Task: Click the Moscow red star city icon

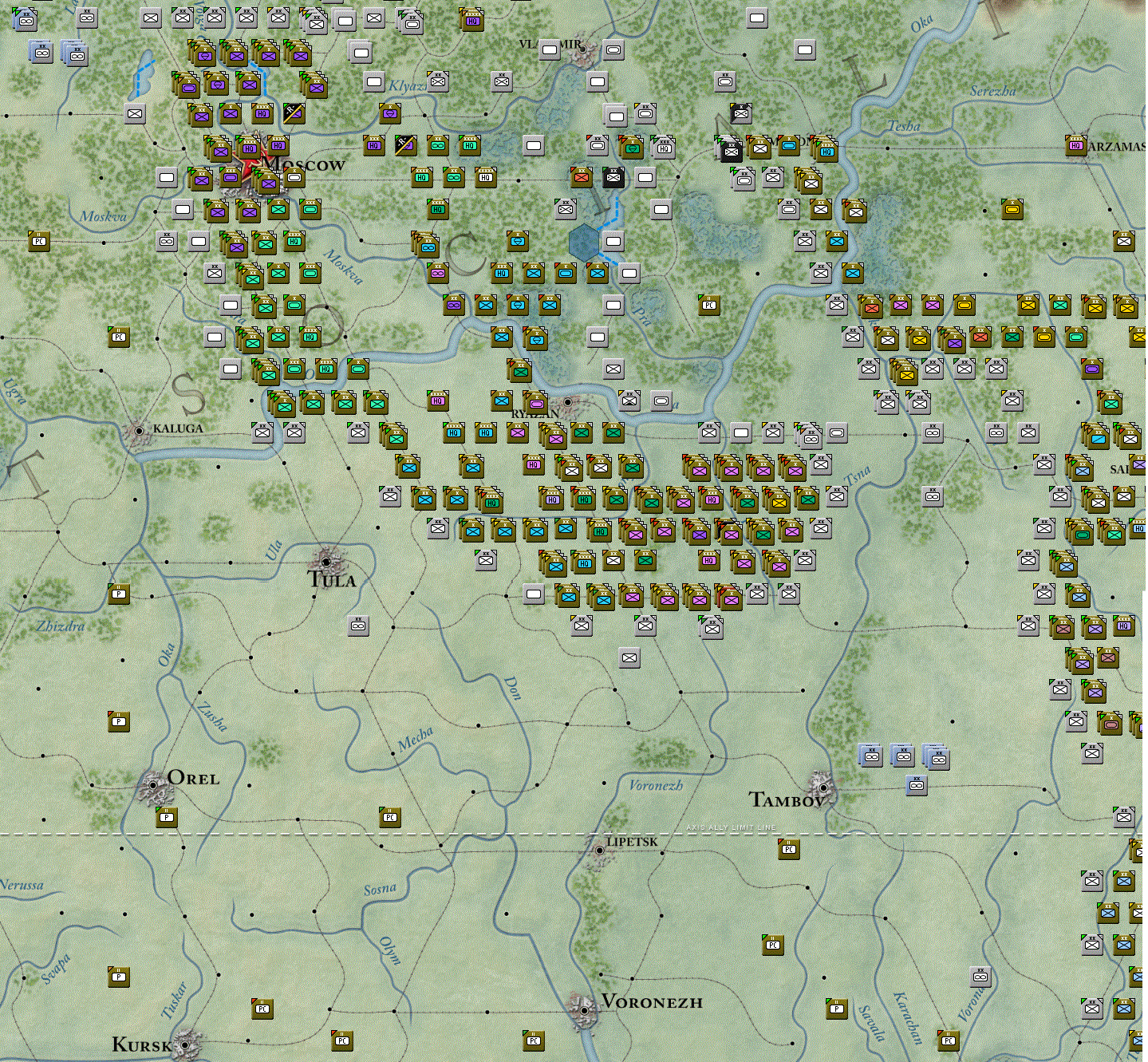Action: click(x=253, y=165)
